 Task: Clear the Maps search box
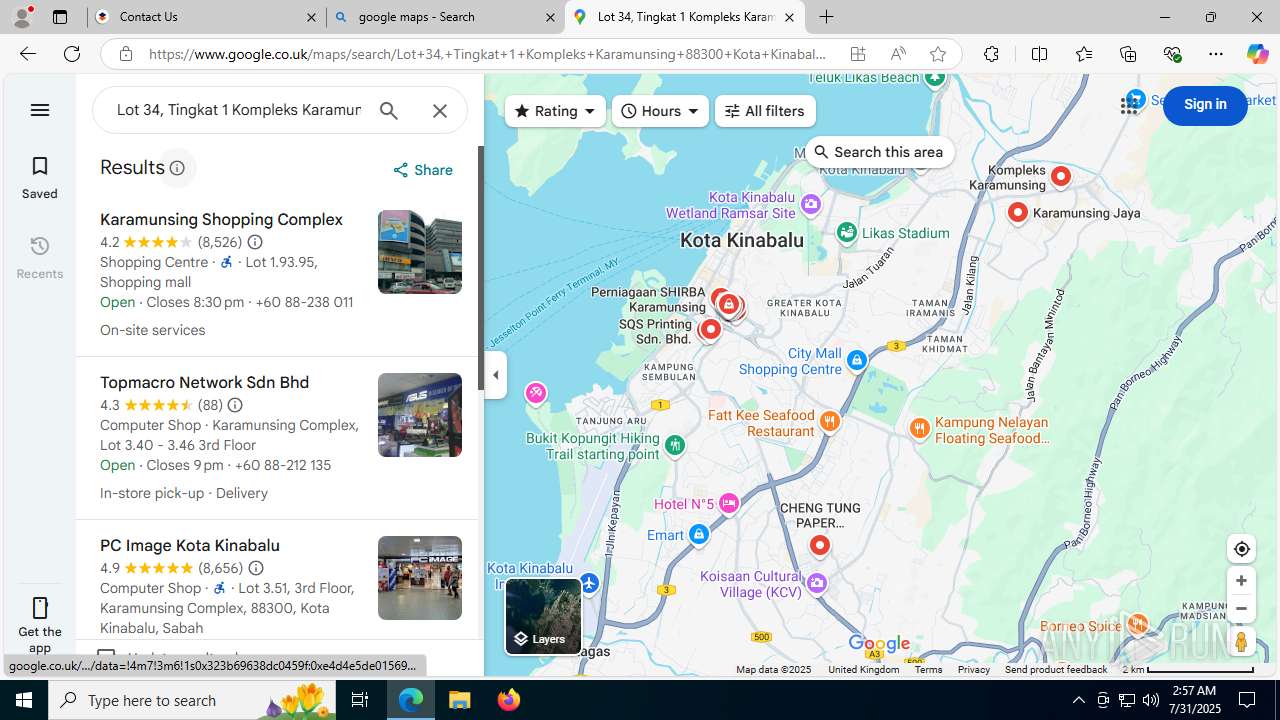(440, 111)
